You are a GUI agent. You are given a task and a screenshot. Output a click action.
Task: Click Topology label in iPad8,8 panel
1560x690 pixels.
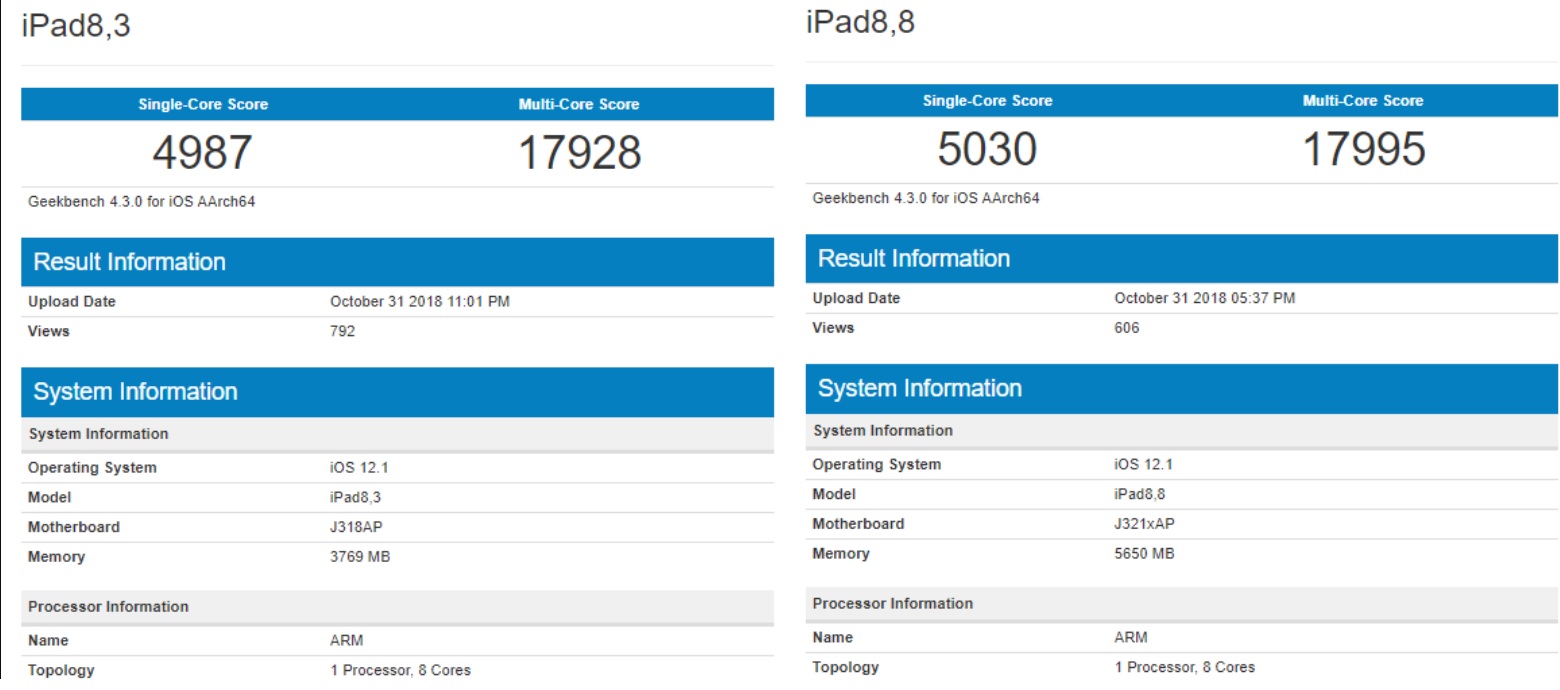pyautogui.click(x=845, y=668)
